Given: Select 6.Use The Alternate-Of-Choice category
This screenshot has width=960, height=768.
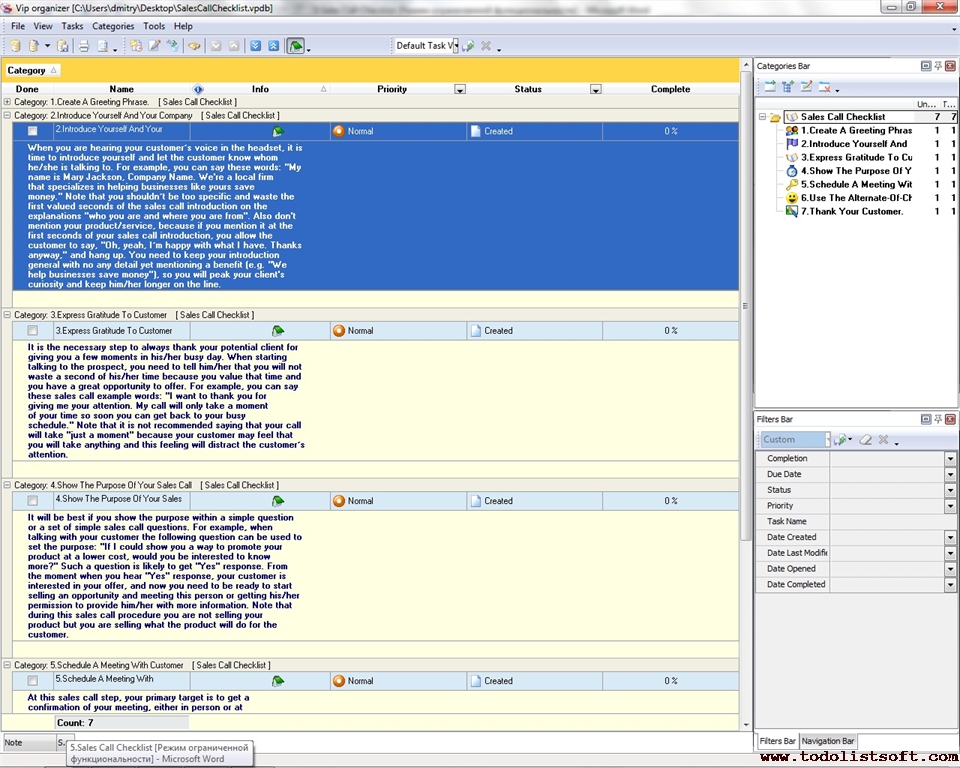Looking at the screenshot, I should 856,198.
